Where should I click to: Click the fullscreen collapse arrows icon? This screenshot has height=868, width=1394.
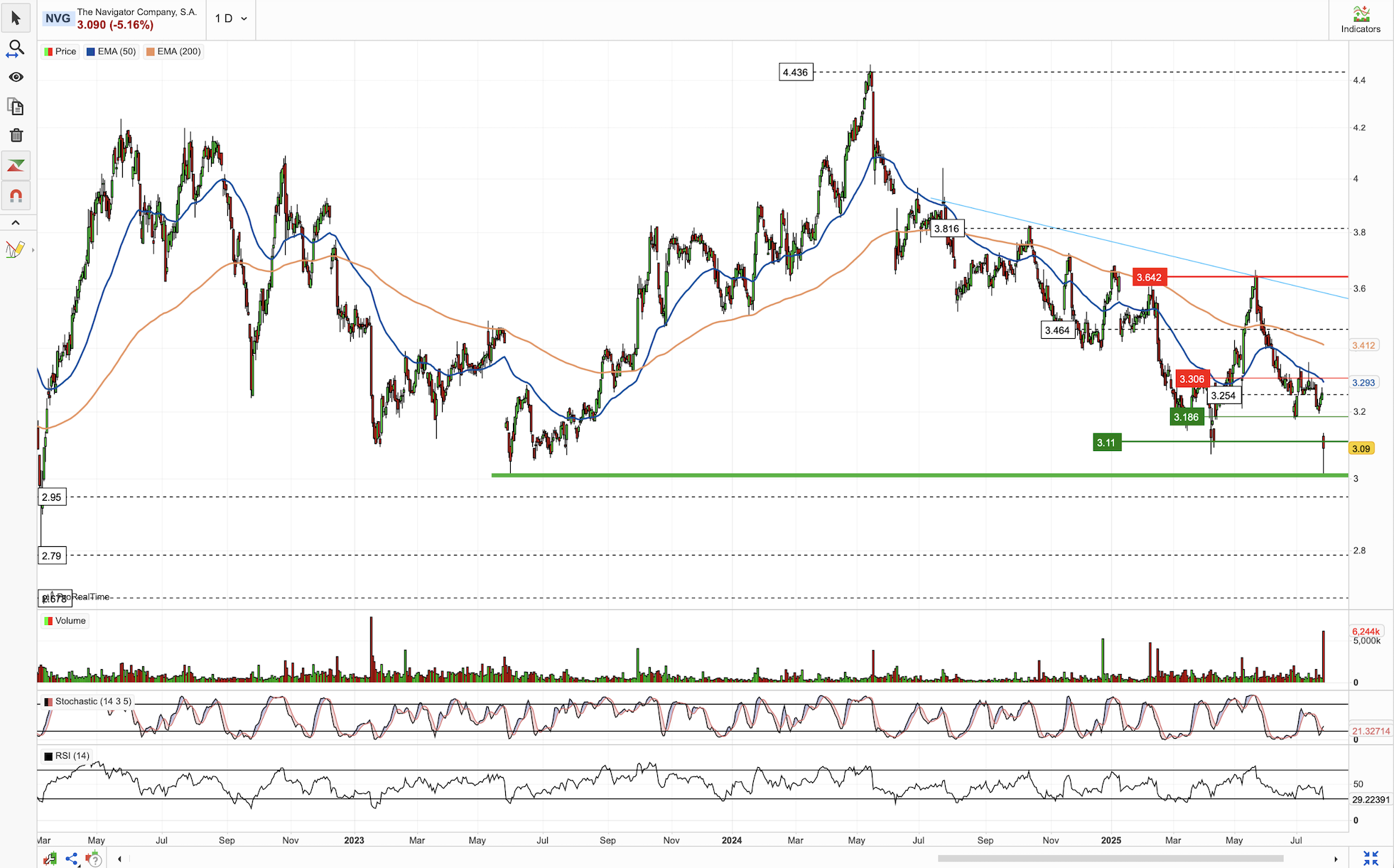tap(1371, 858)
